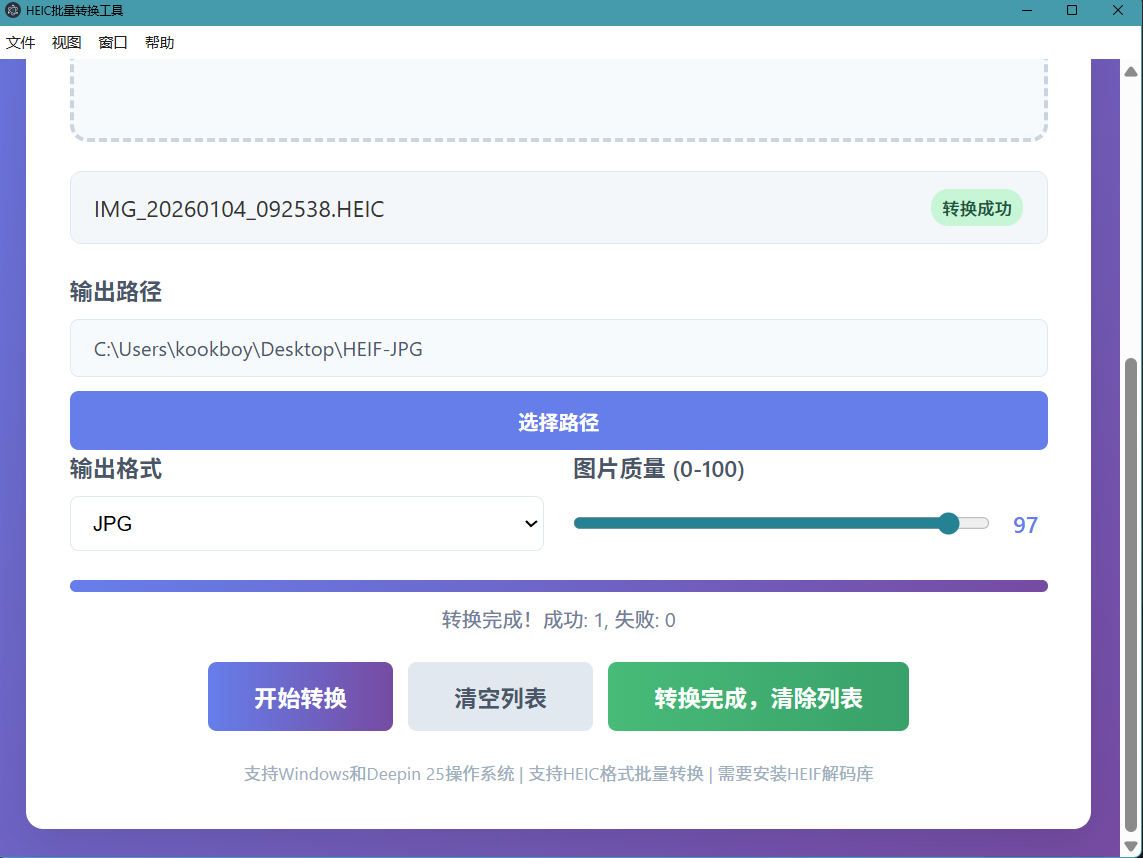Click the 图片质量 (0-100) label
1143x858 pixels.
[658, 469]
